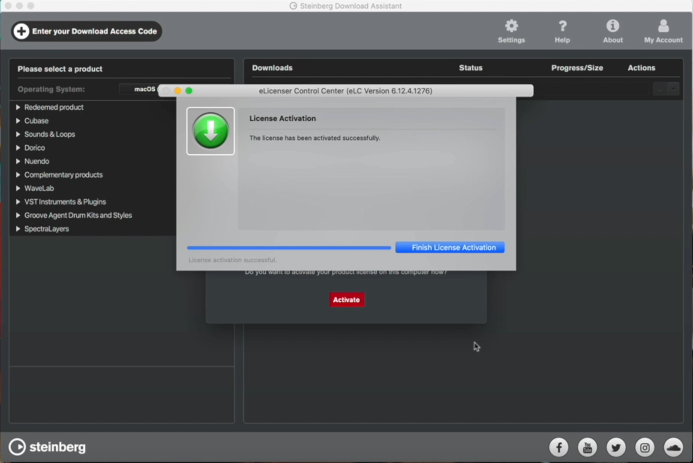Click the Please select a product heading
The height and width of the screenshot is (463, 693).
click(x=60, y=69)
